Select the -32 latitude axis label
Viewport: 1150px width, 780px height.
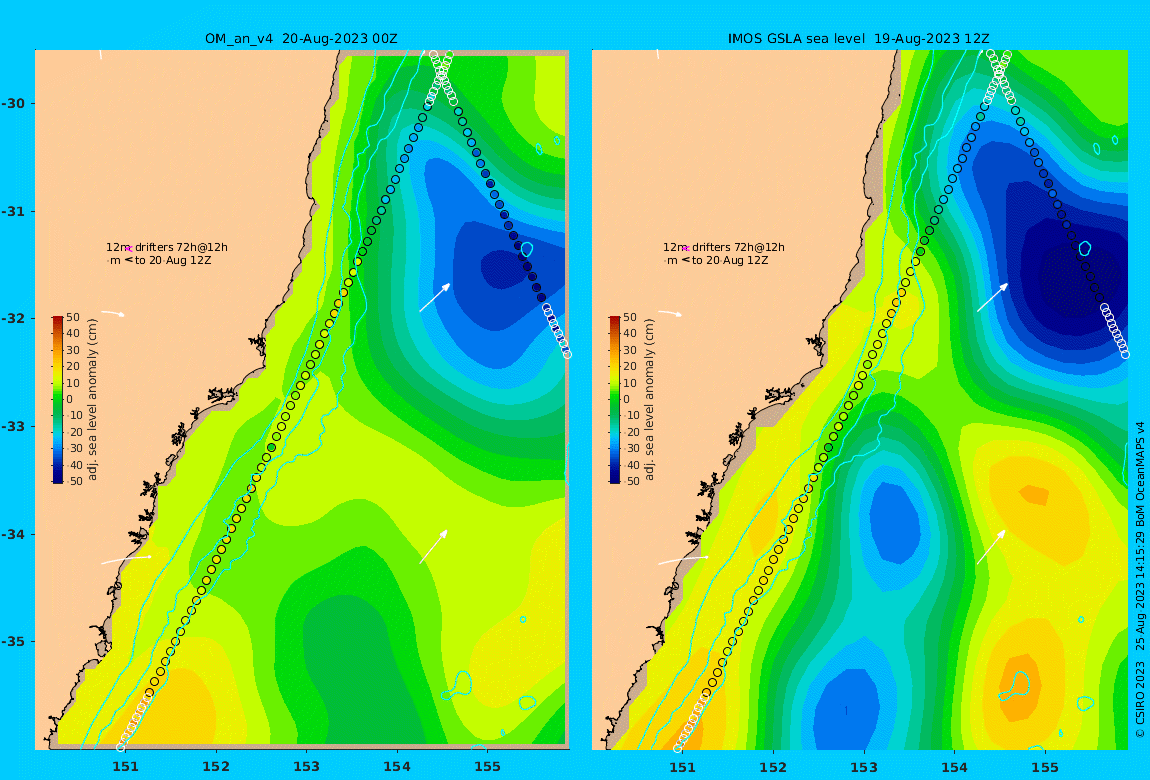click(x=12, y=318)
